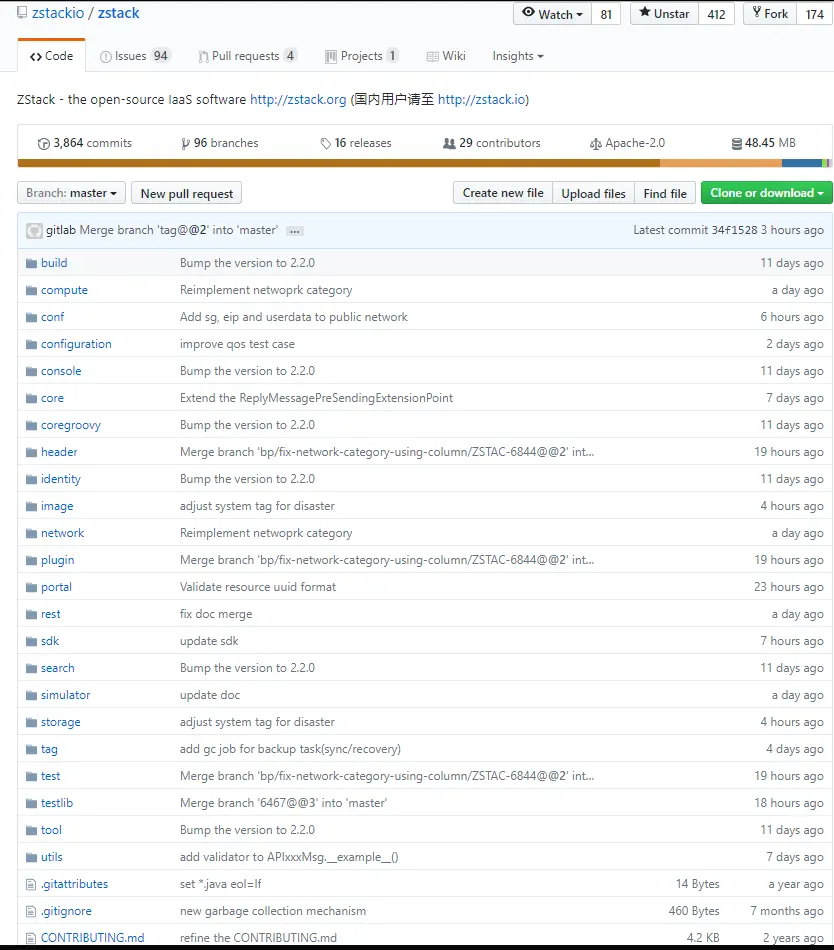Open the http://zstack.org link

[x=298, y=99]
